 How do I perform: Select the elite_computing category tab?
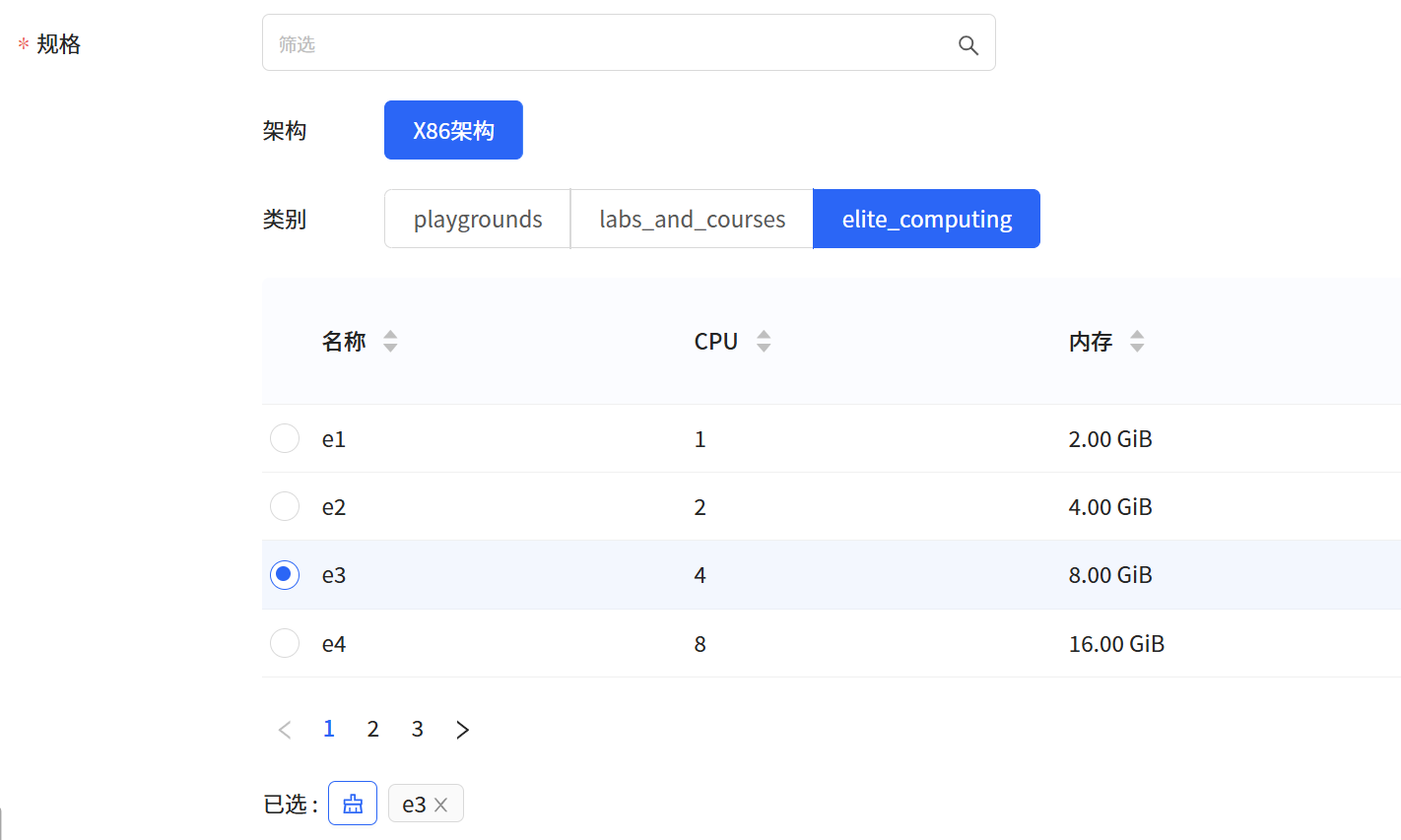click(x=926, y=219)
